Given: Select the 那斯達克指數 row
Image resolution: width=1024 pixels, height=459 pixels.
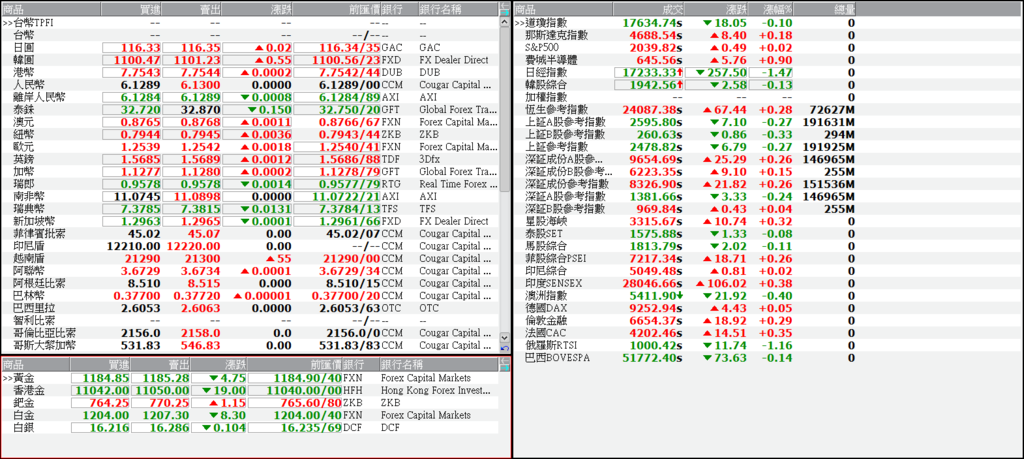Looking at the screenshot, I should point(685,35).
